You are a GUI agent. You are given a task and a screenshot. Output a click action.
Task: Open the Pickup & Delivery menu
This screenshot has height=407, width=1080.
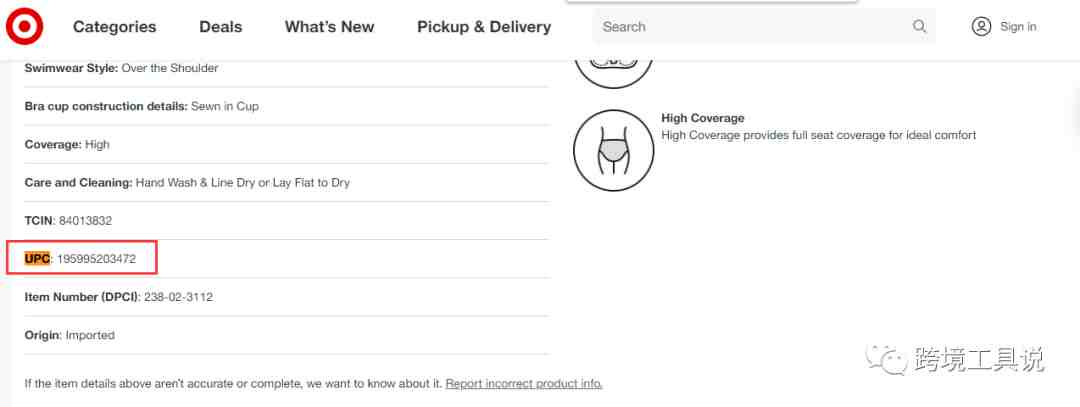click(x=484, y=27)
